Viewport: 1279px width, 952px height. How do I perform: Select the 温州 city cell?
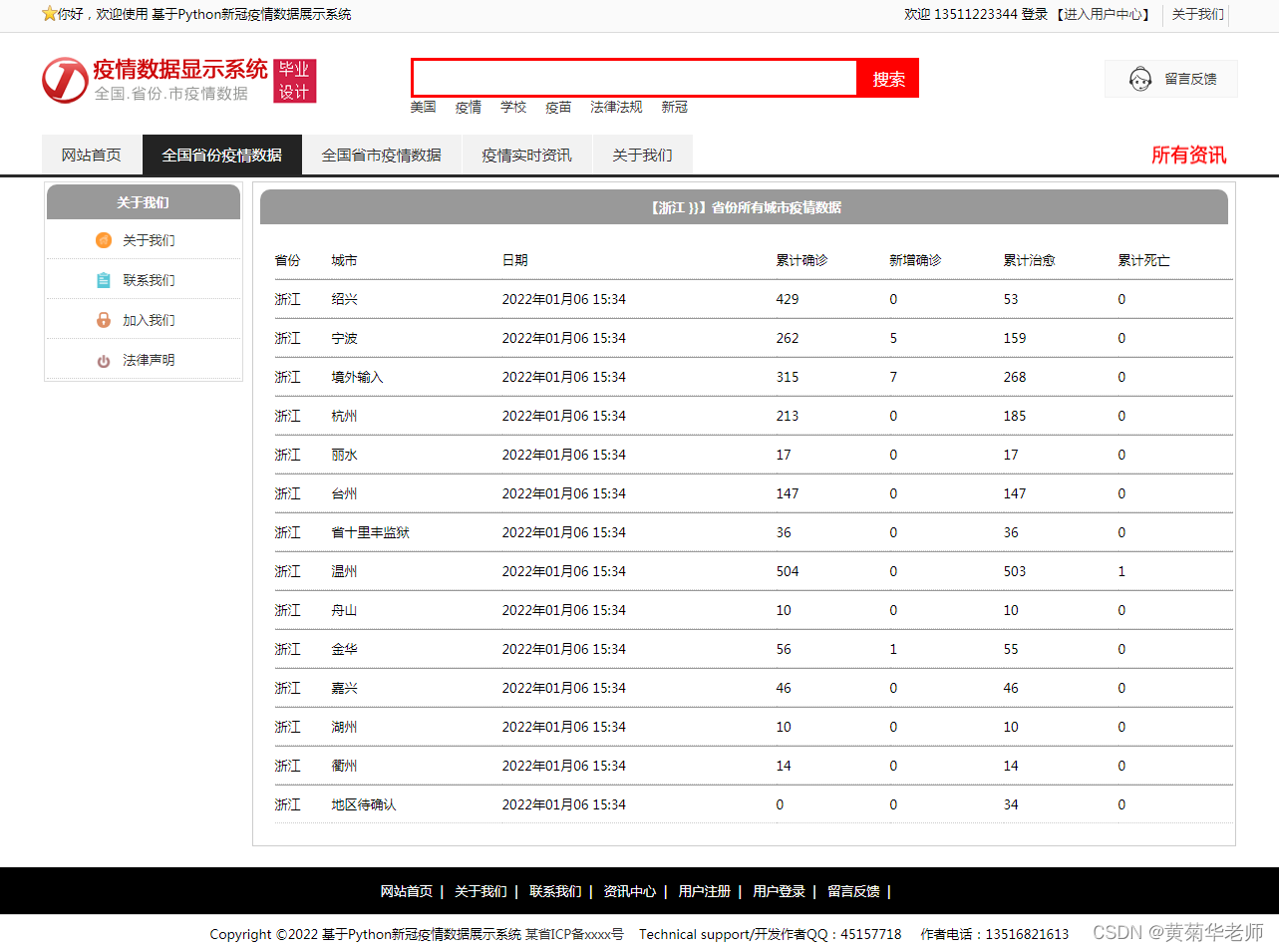point(345,571)
